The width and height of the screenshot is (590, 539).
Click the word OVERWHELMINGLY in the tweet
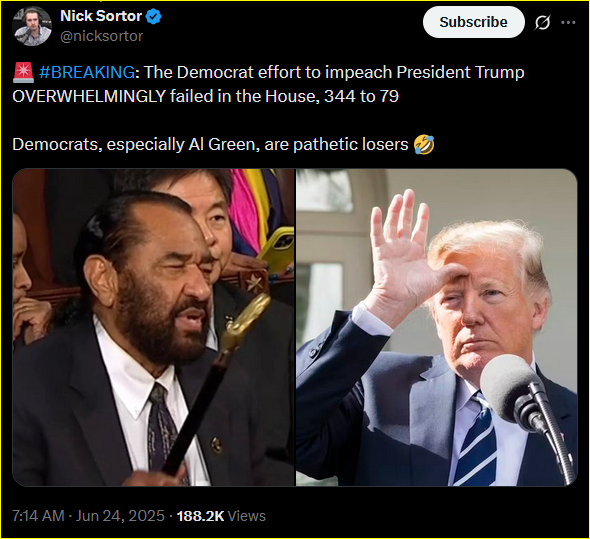click(x=89, y=97)
